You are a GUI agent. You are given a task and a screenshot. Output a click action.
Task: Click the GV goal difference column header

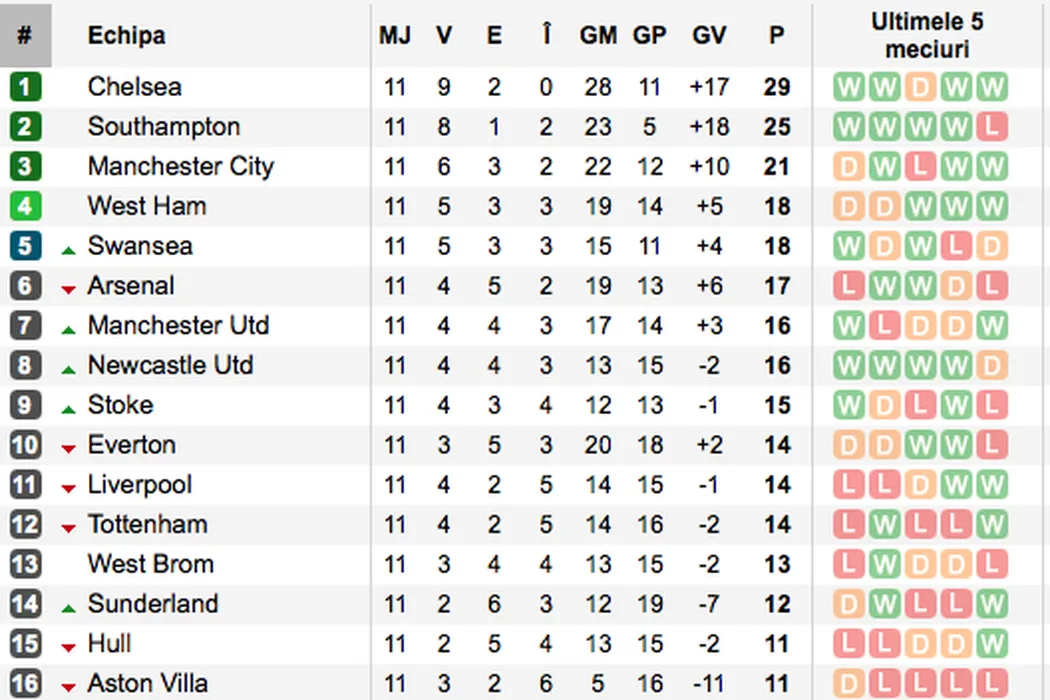[x=709, y=36]
